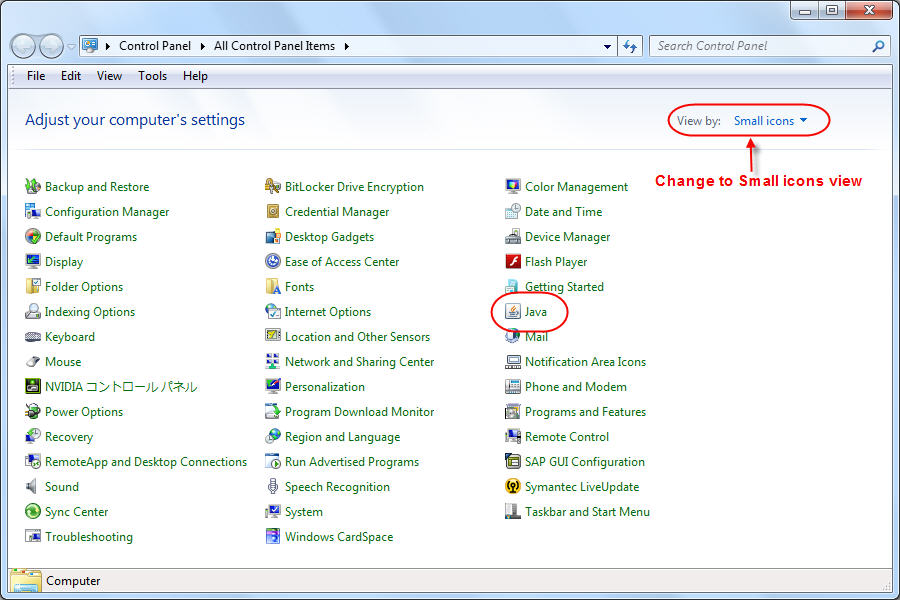Click the Display monitor icon
The image size is (900, 600).
point(33,261)
